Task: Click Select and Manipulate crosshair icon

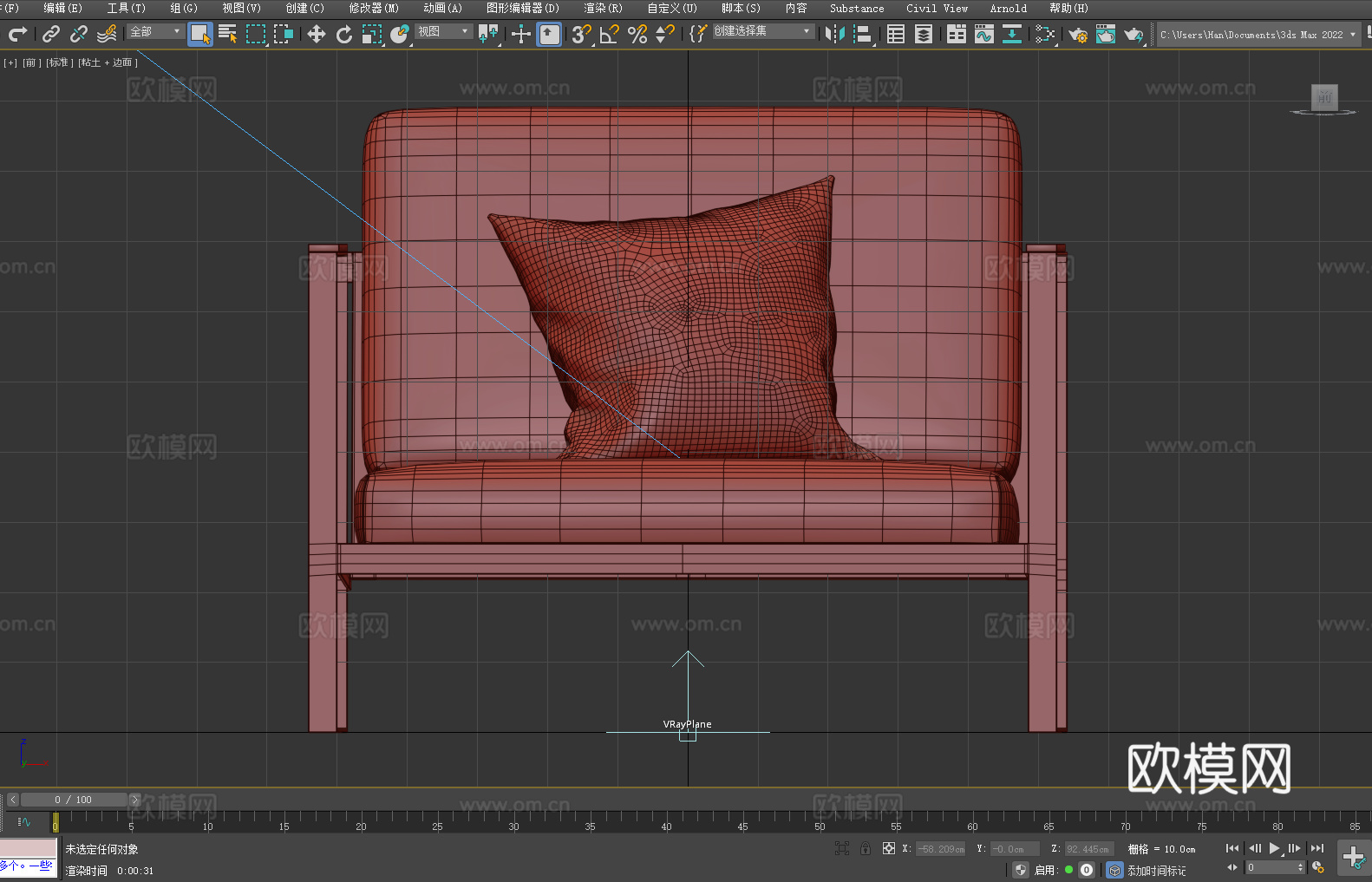Action: click(521, 34)
